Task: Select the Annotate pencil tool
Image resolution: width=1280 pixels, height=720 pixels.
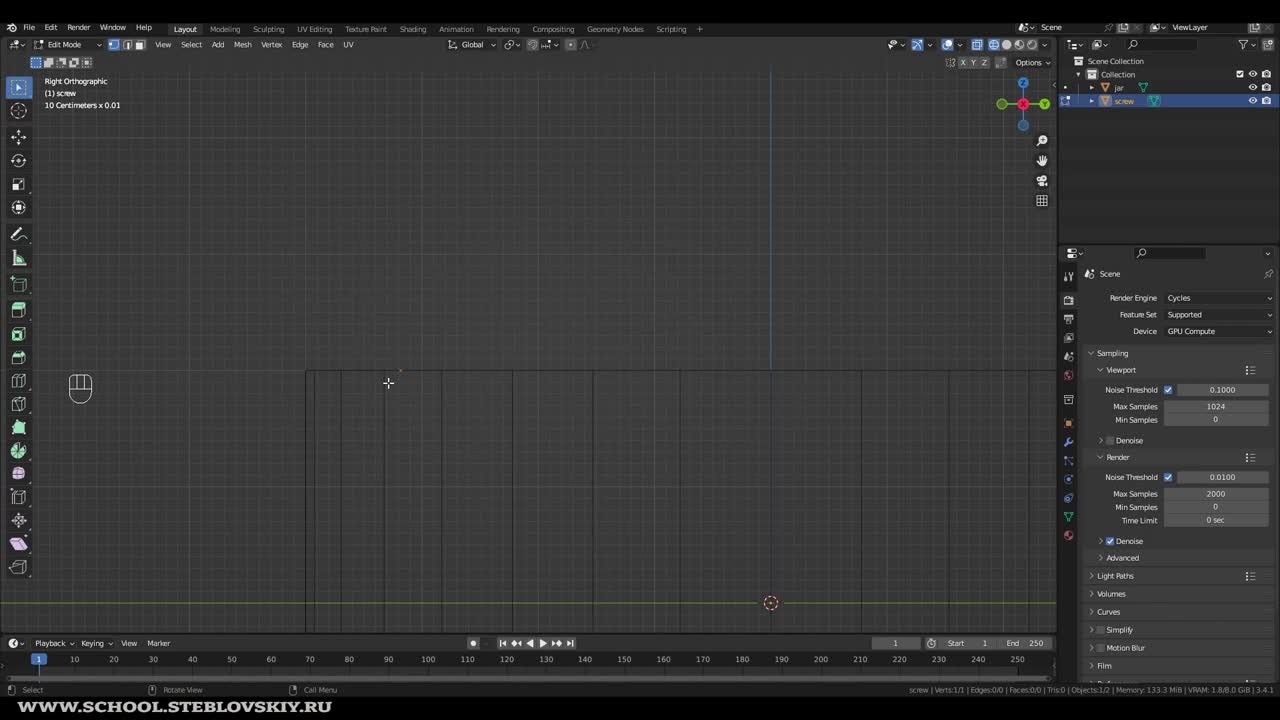Action: click(x=18, y=234)
